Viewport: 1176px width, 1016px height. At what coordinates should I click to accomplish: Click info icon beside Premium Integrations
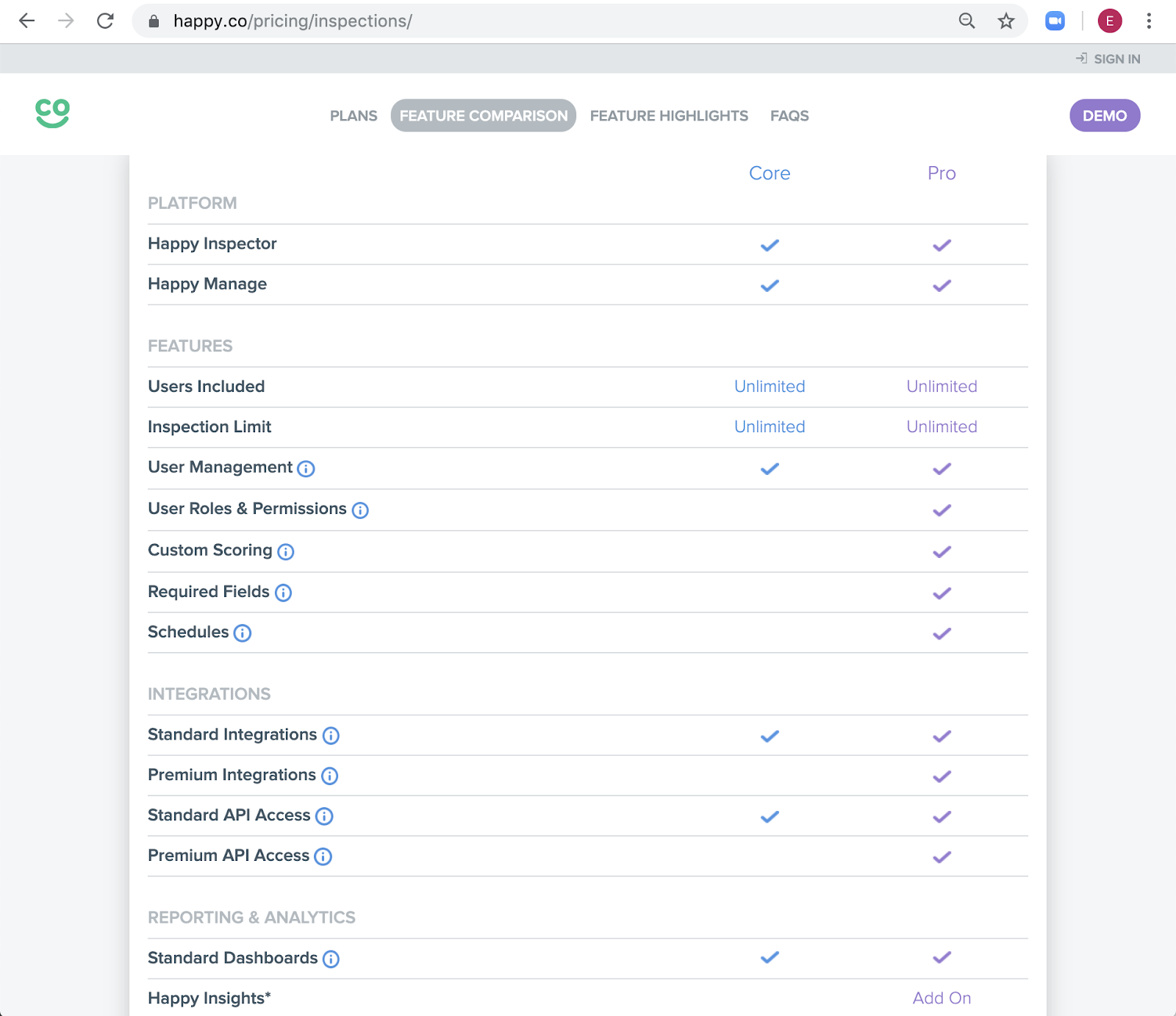tap(330, 776)
